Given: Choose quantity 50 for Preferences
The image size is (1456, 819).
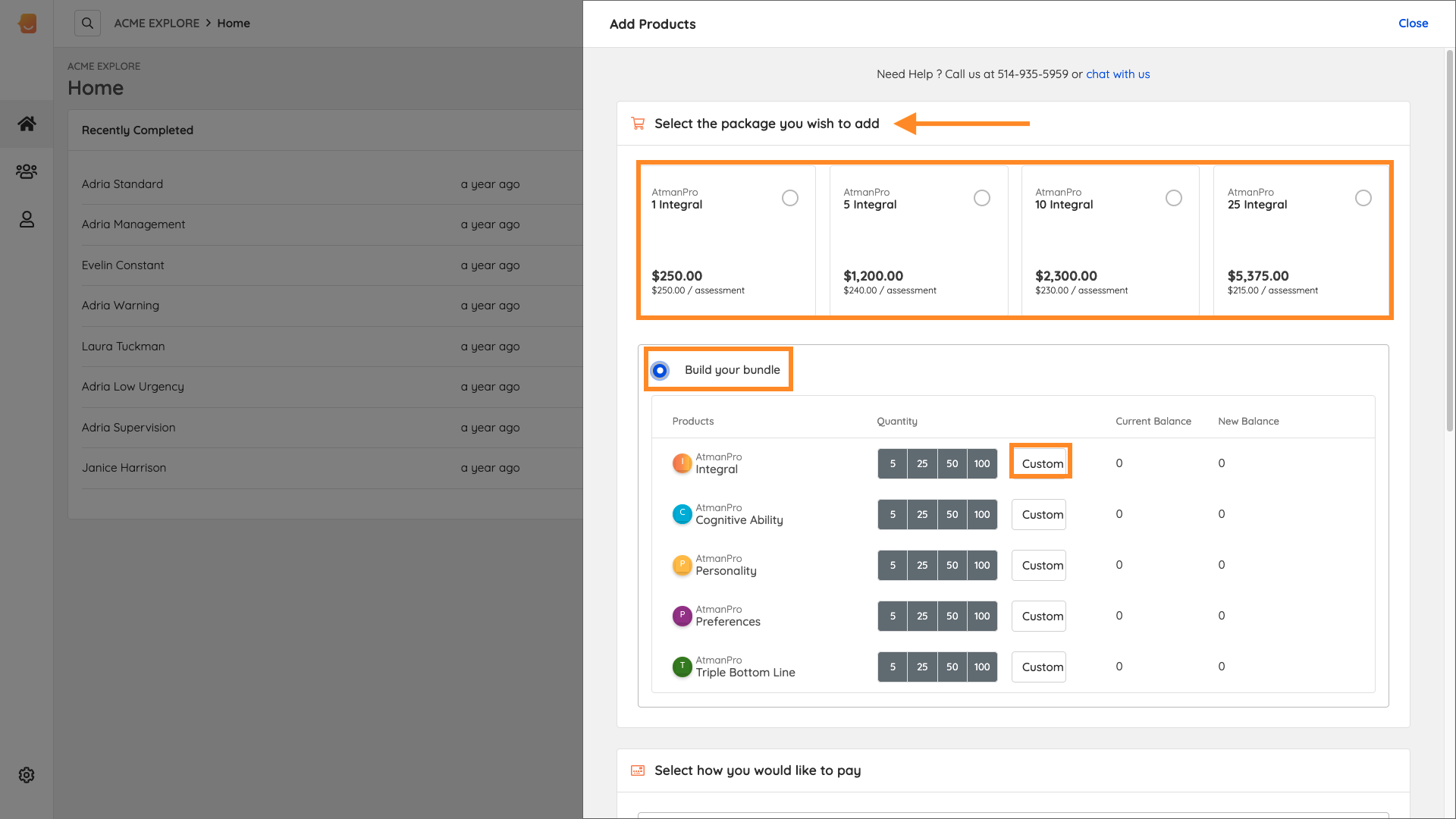Looking at the screenshot, I should click(x=952, y=616).
